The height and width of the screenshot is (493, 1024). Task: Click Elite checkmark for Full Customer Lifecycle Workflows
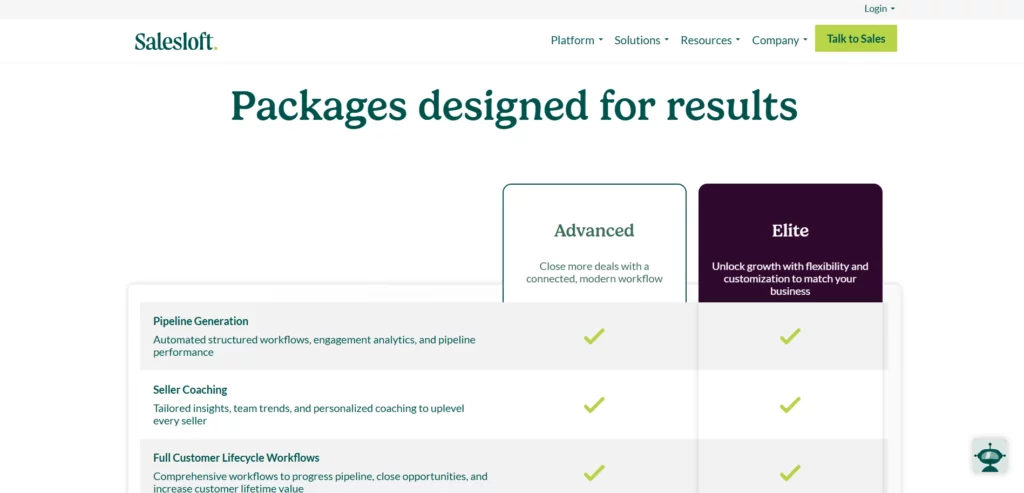pos(790,473)
